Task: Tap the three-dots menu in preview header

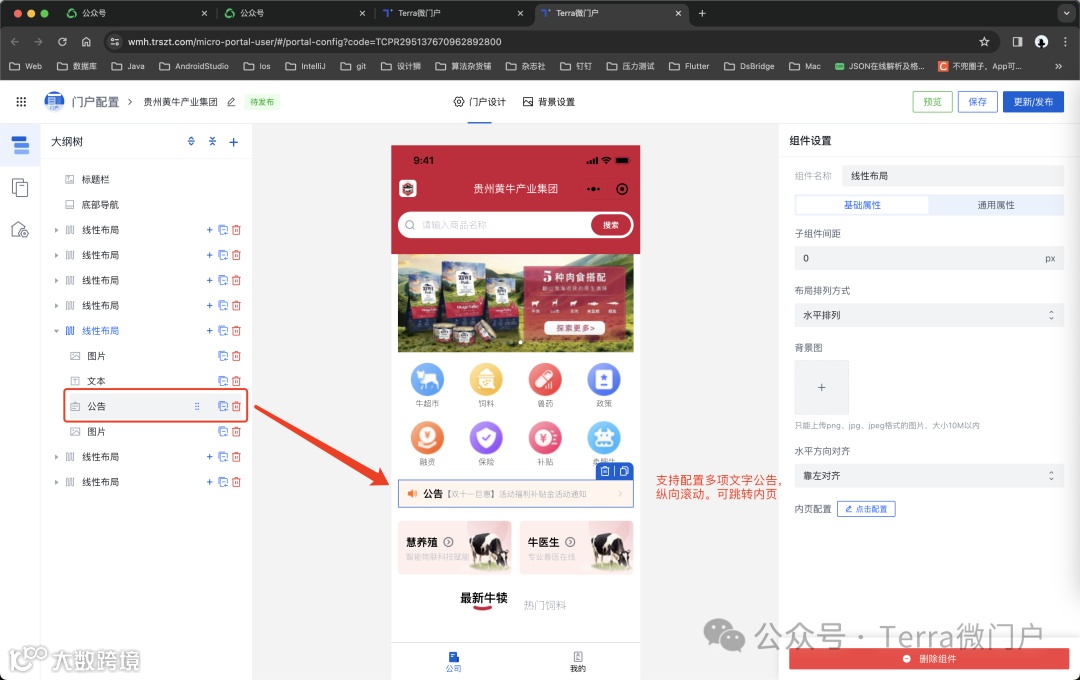Action: [x=593, y=189]
